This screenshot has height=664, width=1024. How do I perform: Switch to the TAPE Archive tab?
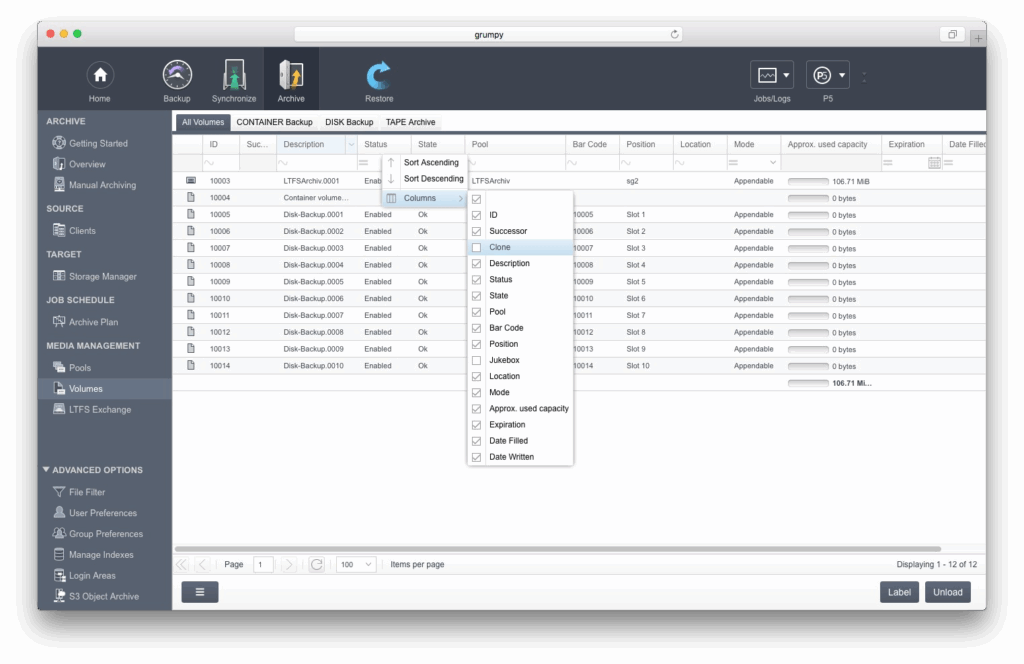[x=410, y=122]
